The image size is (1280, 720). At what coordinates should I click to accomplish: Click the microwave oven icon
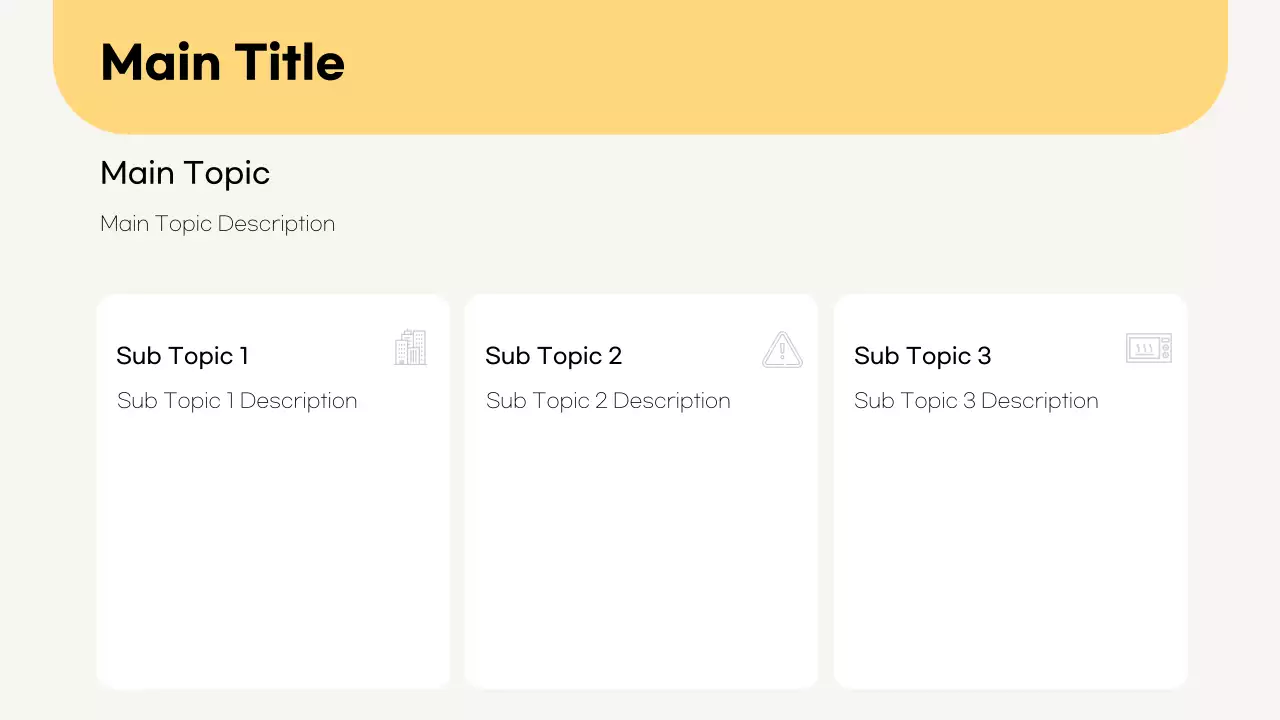click(x=1148, y=348)
